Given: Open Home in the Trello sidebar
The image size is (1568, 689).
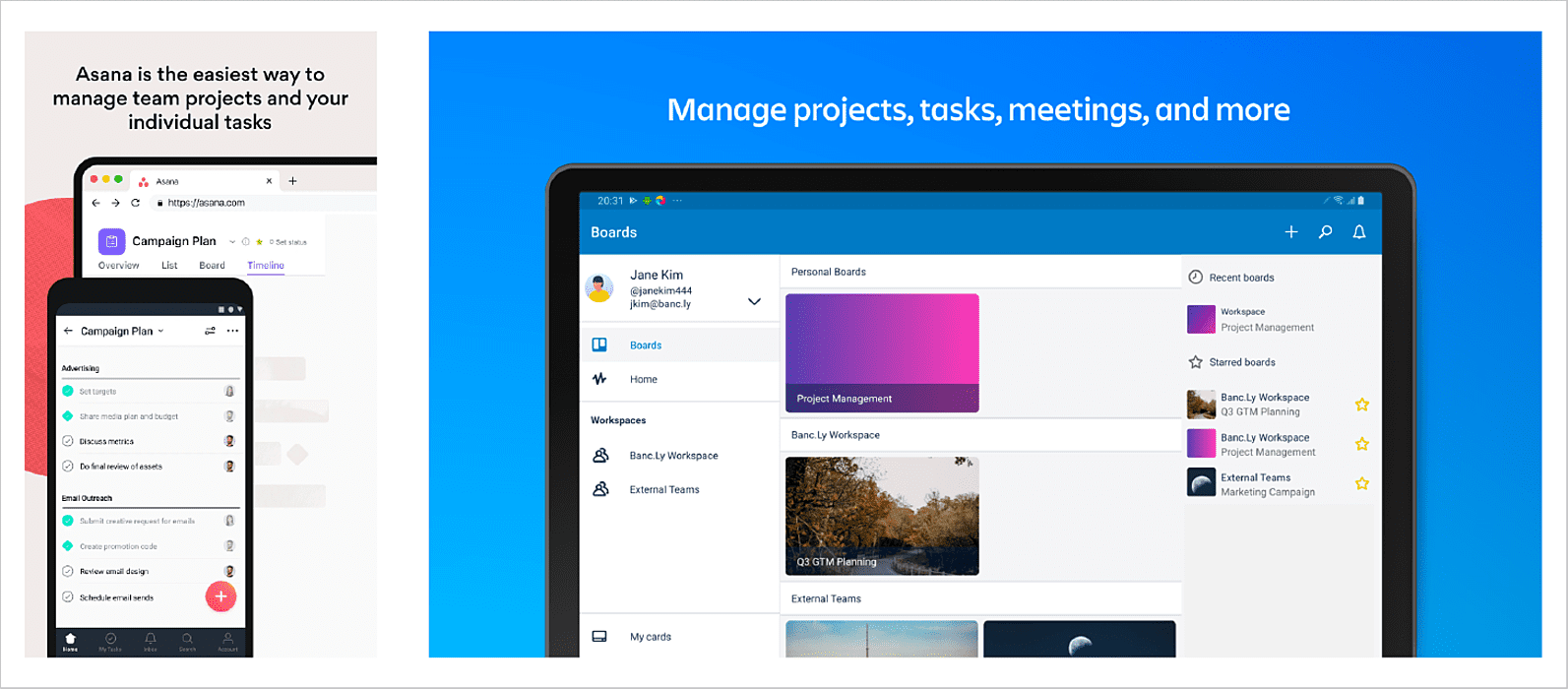Looking at the screenshot, I should (679, 379).
